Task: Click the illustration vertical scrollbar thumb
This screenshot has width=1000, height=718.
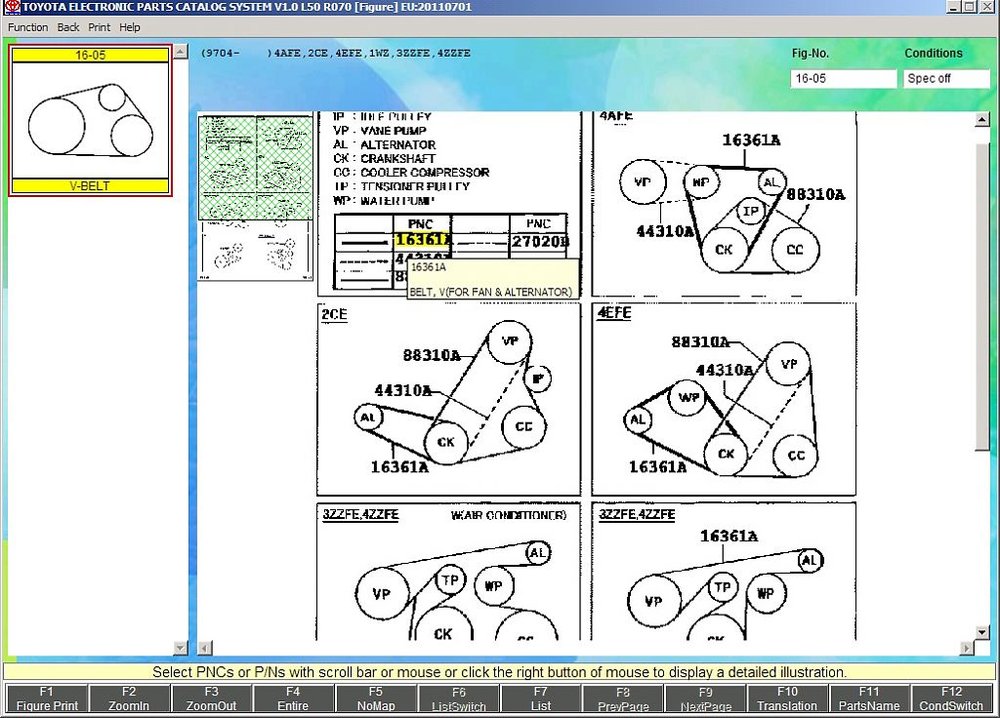Action: pyautogui.click(x=982, y=297)
